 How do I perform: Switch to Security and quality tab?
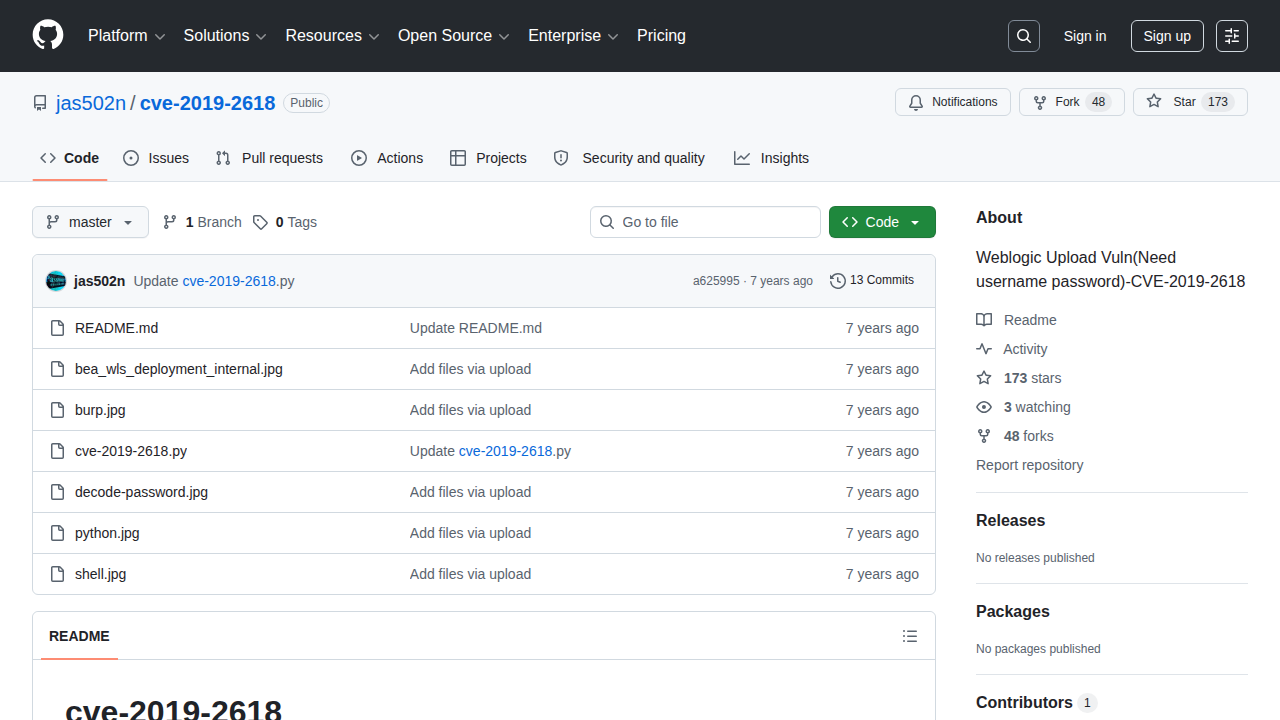[629, 158]
